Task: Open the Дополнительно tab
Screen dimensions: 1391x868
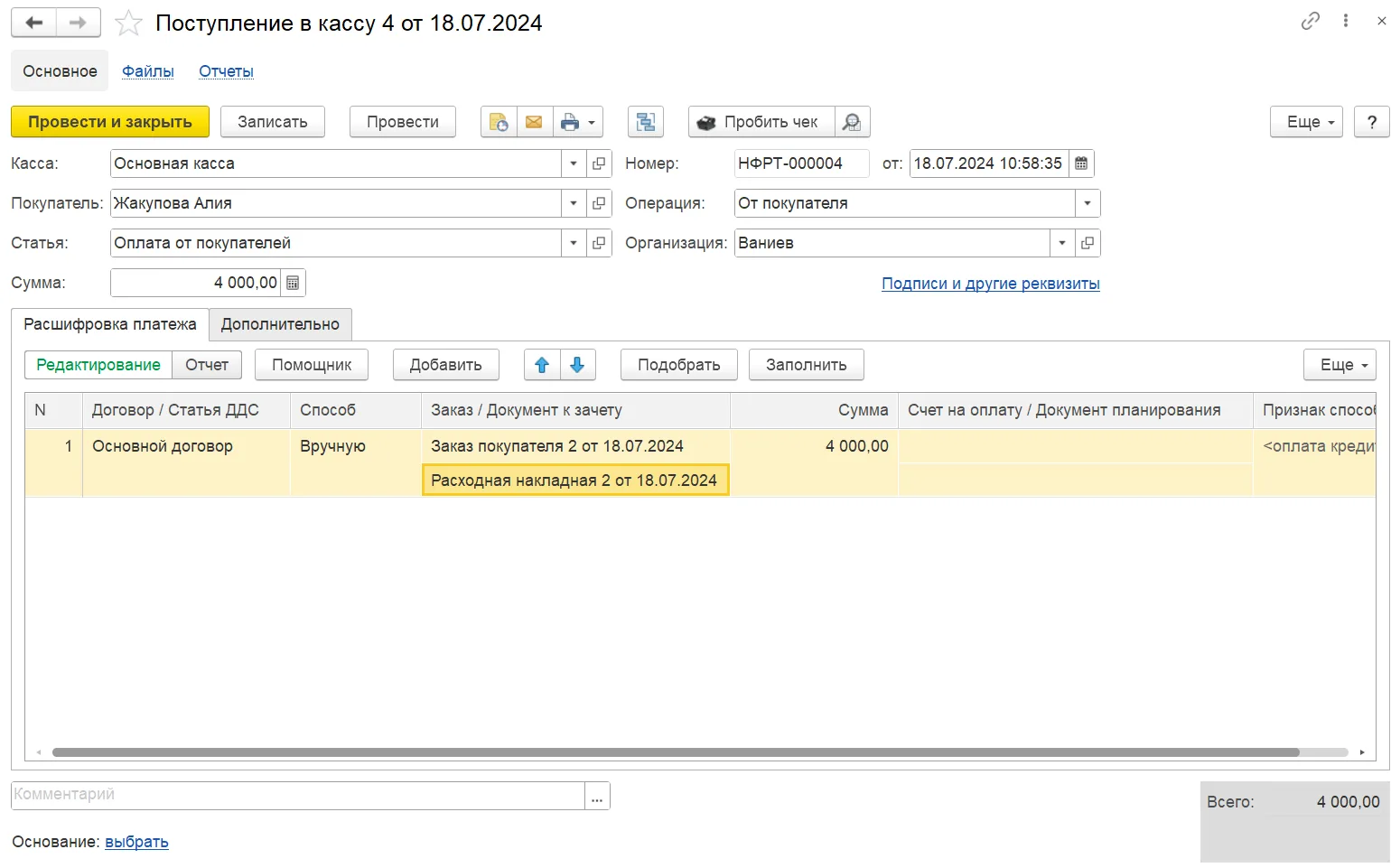Action: click(280, 324)
